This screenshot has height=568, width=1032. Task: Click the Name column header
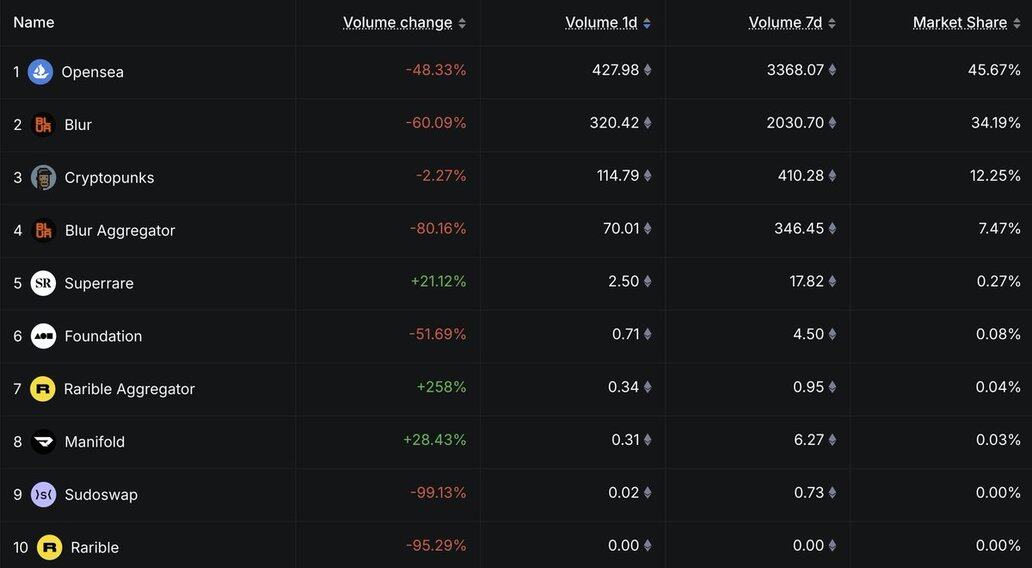[34, 22]
